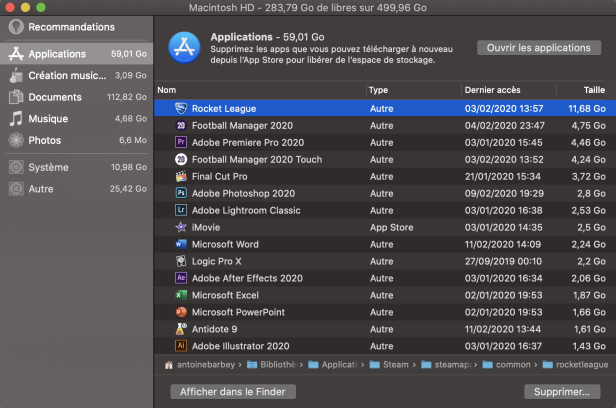Sort by Dernier accès column header
616x408 pixels.
pos(508,90)
